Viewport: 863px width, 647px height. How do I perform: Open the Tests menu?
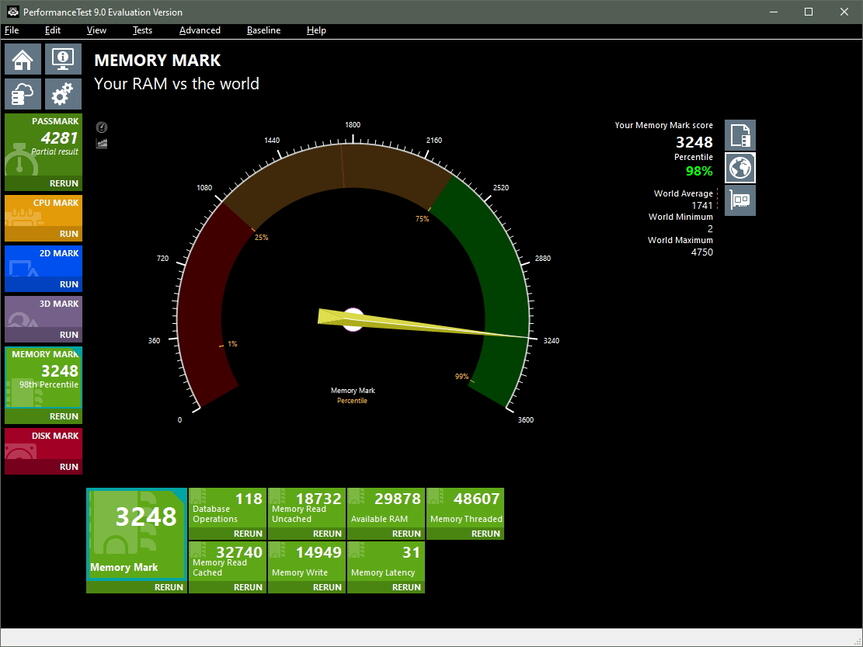[142, 30]
